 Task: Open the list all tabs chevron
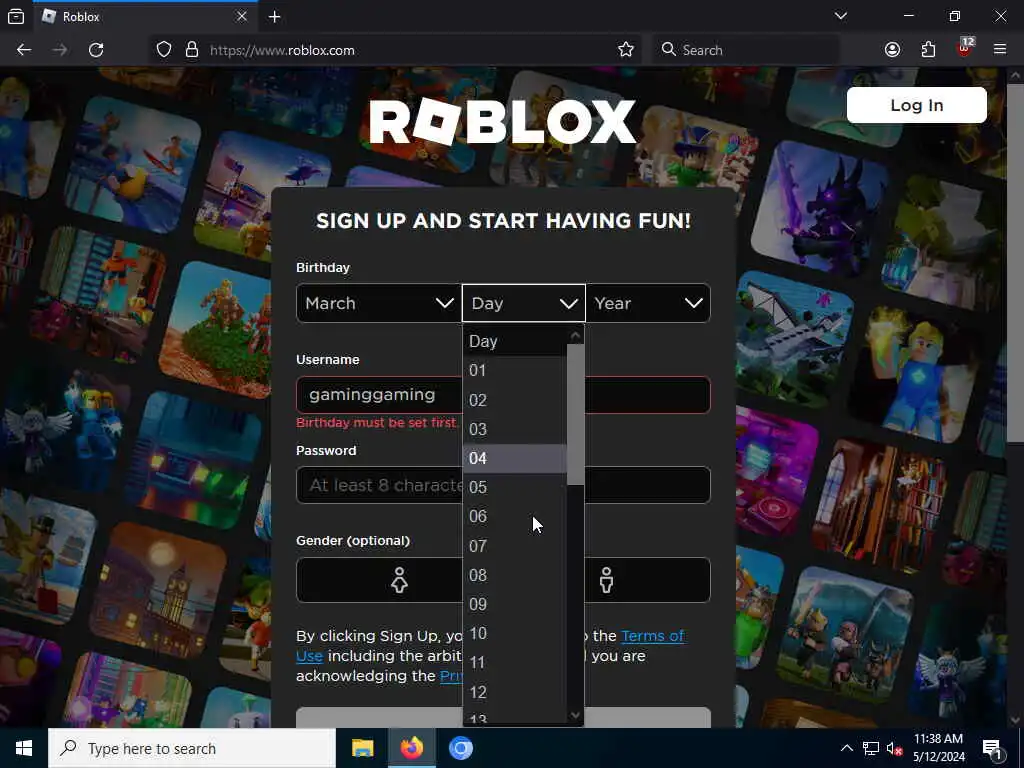pyautogui.click(x=840, y=16)
